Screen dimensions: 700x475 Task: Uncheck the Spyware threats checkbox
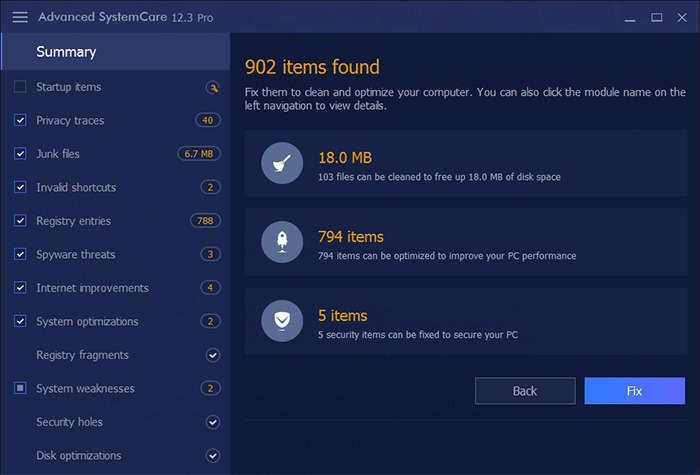pyautogui.click(x=20, y=254)
